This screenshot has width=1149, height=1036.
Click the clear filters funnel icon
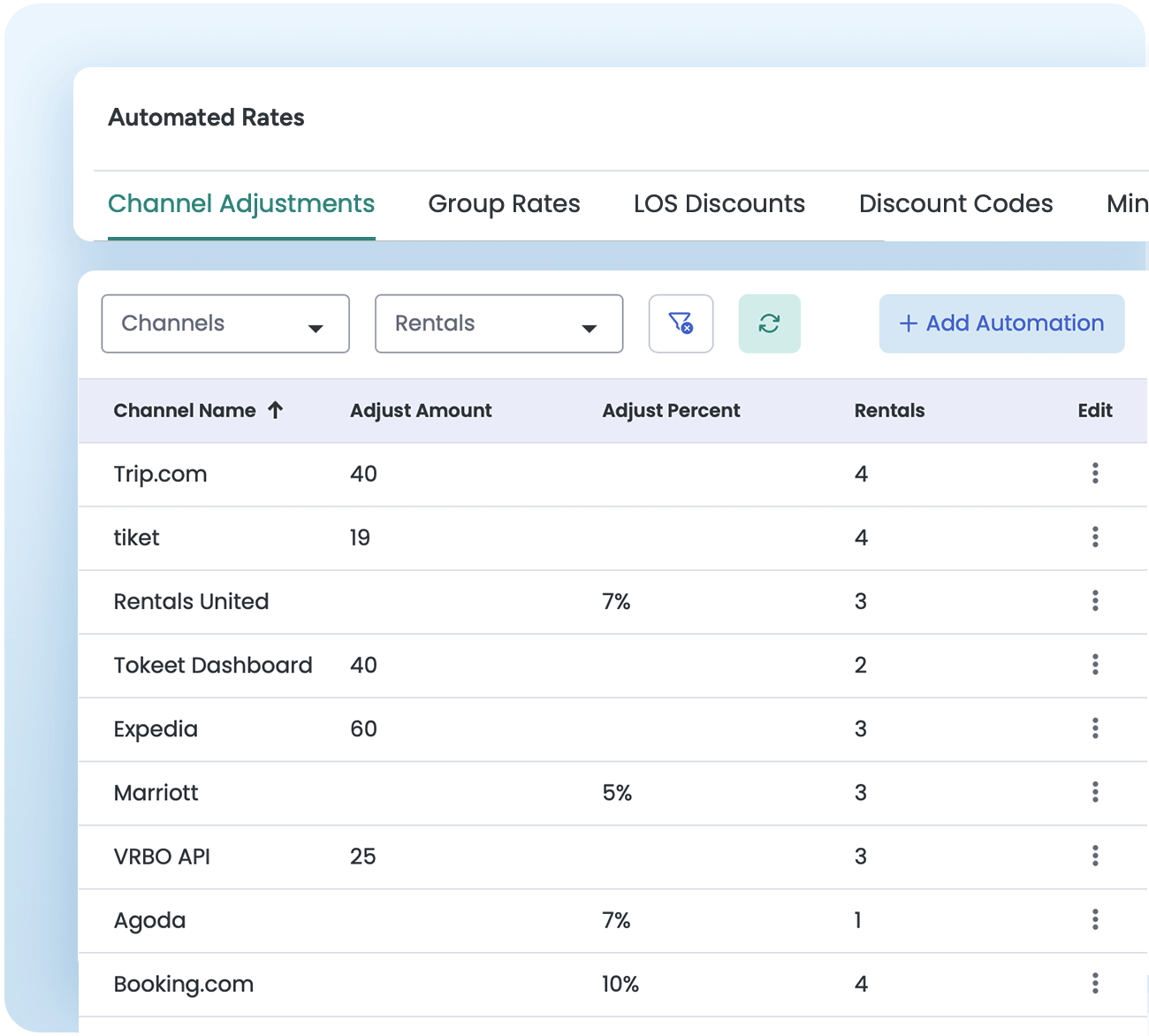[x=681, y=324]
